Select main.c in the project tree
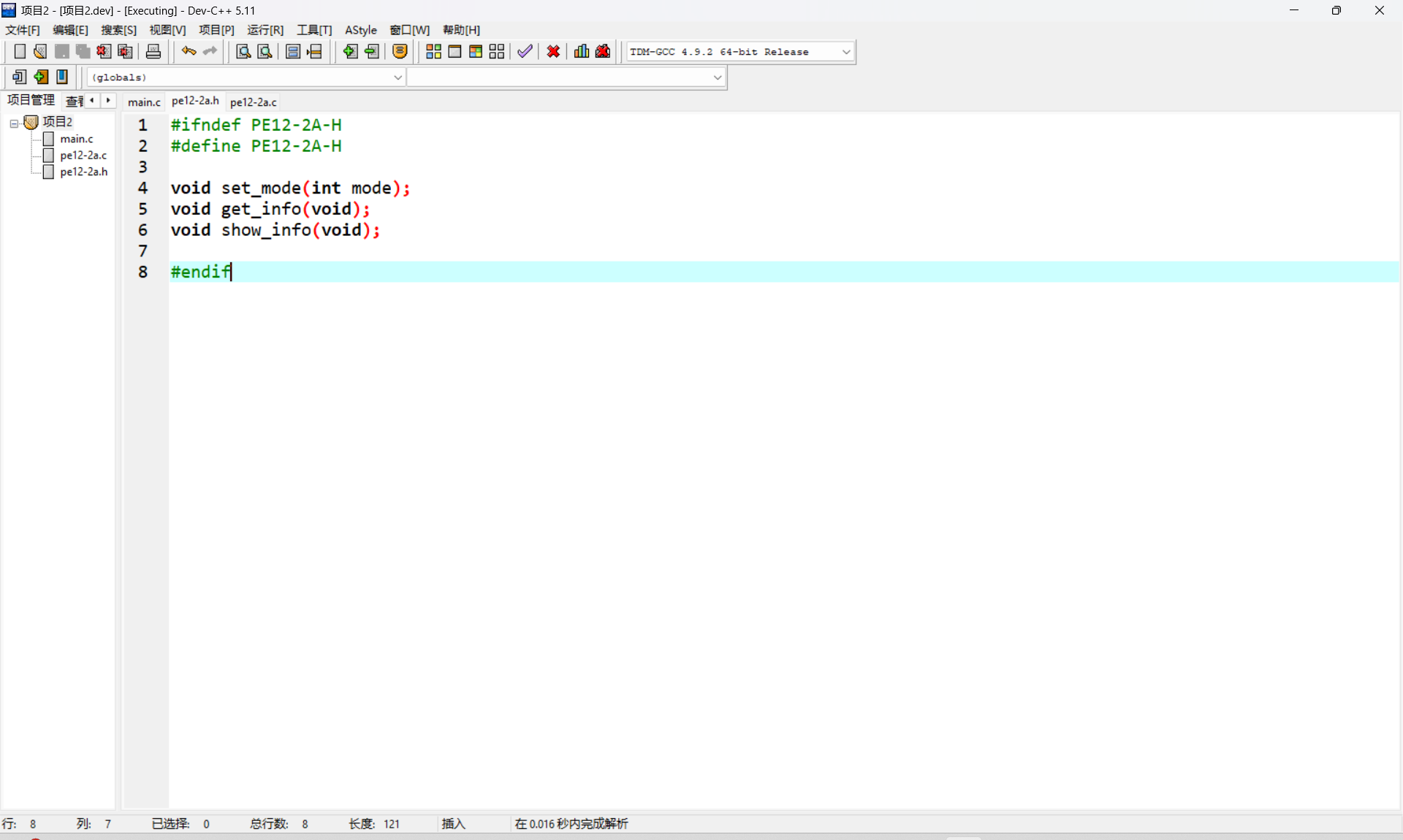This screenshot has width=1403, height=840. [x=77, y=139]
